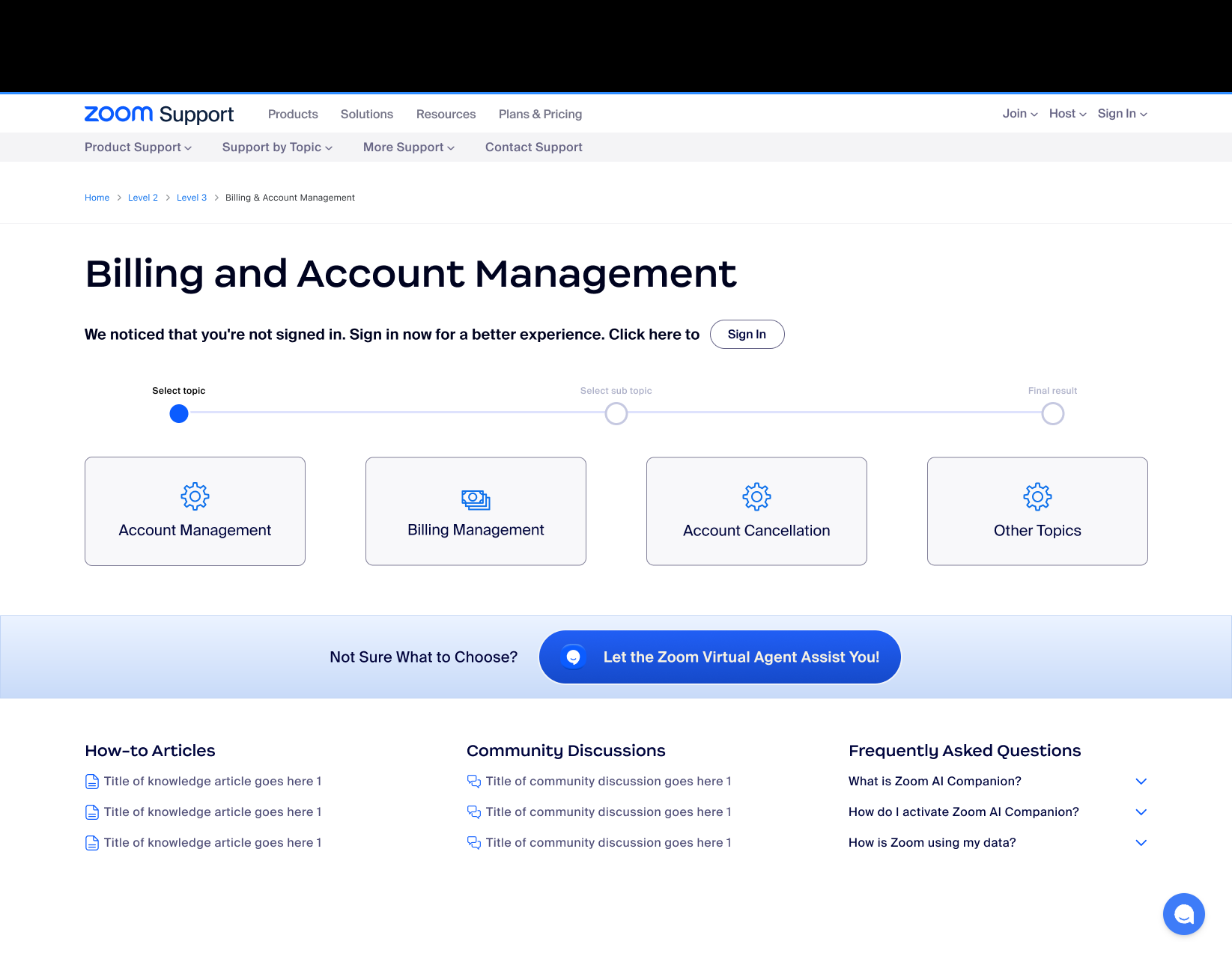
Task: Click the 'Frequently Asked Questions' heading
Action: click(x=965, y=751)
